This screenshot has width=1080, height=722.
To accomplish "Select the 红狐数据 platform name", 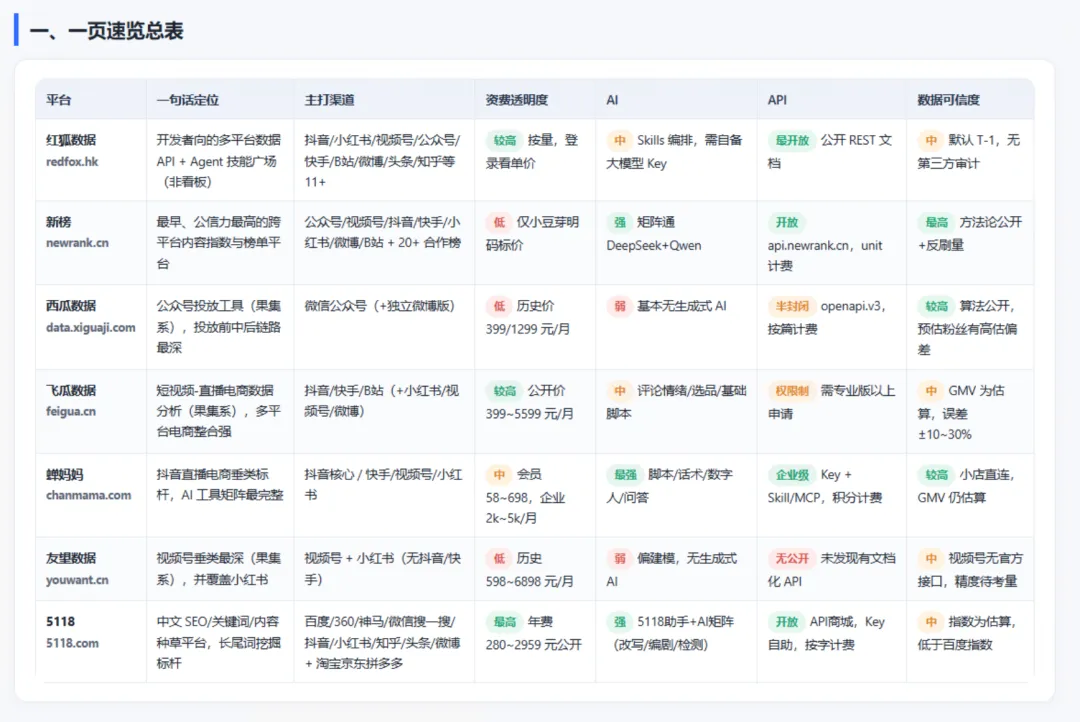I will 71,140.
